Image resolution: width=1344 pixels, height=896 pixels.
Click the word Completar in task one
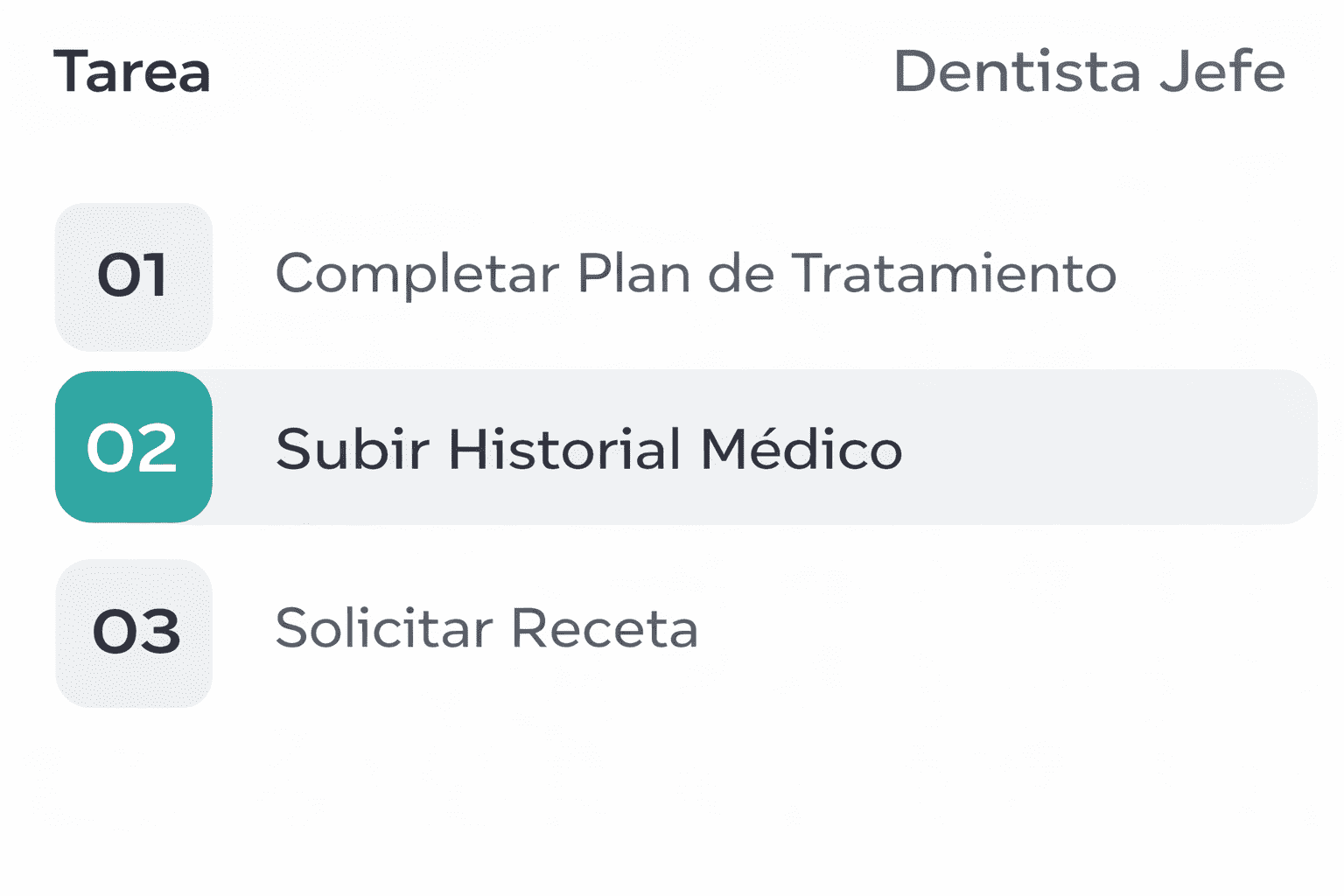tap(417, 275)
